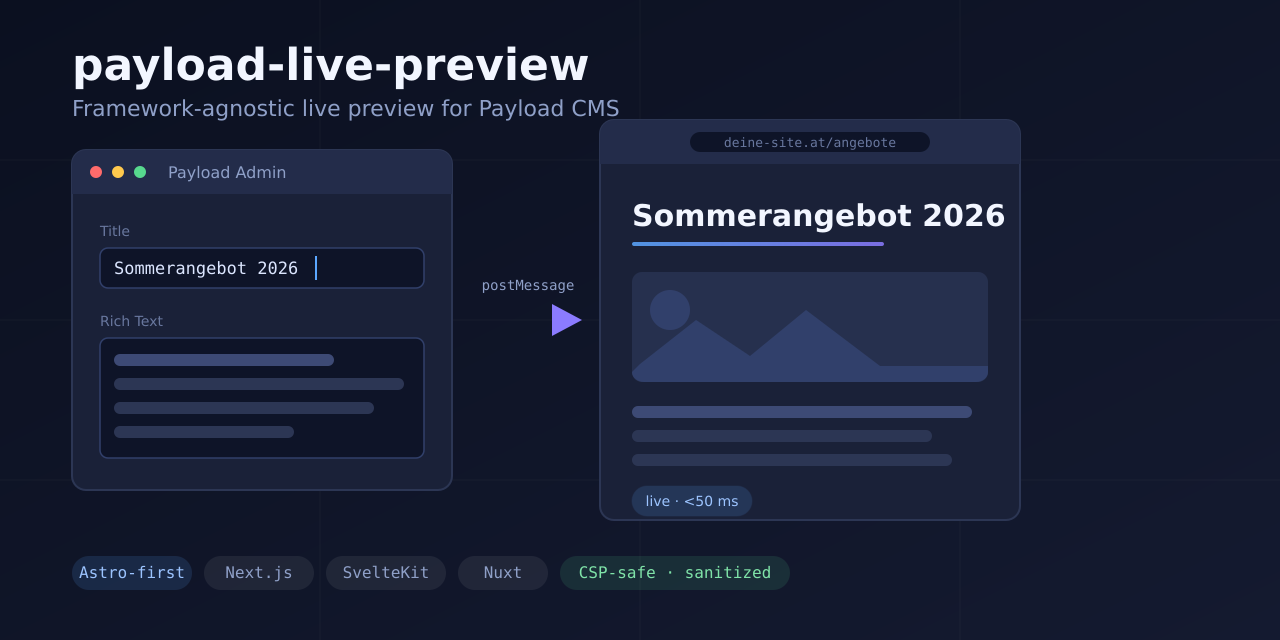Click the mountain image placeholder in preview
The image size is (1280, 640).
click(810, 327)
